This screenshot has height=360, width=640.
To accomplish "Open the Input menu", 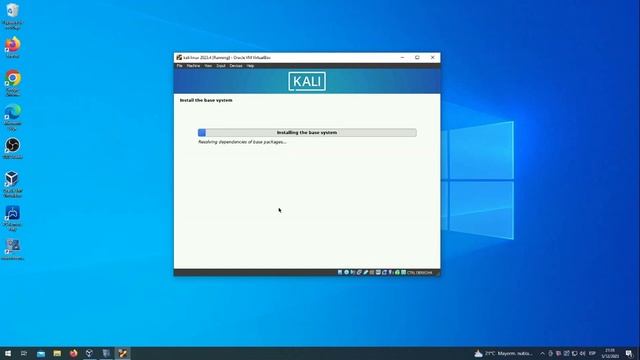I will click(x=221, y=66).
